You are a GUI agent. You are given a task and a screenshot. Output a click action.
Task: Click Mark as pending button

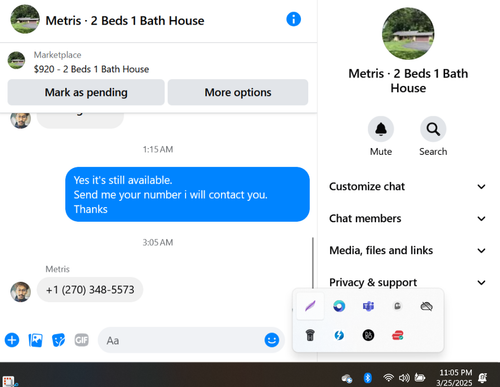86,92
